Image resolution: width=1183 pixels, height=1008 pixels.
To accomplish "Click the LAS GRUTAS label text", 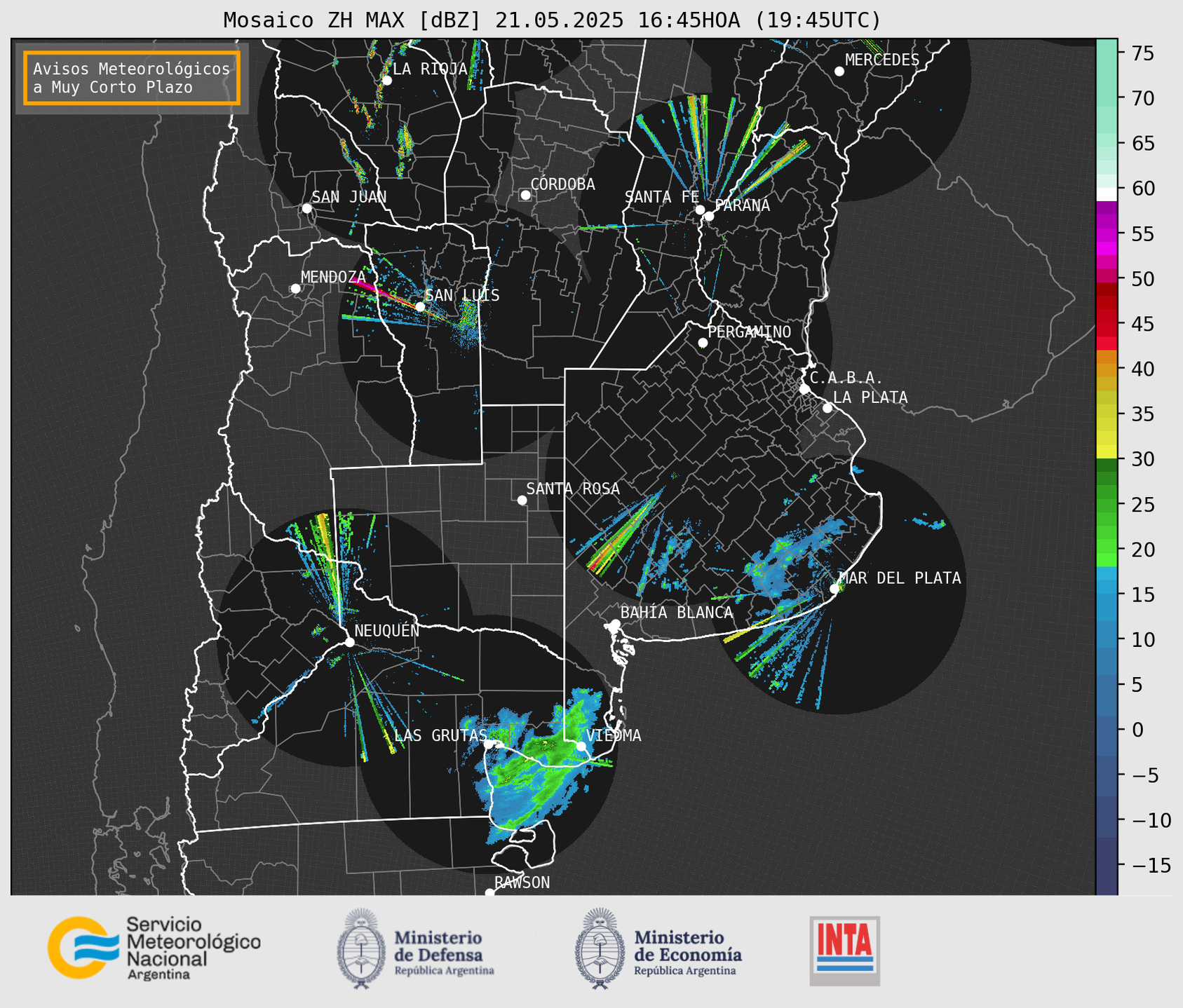I will (x=440, y=735).
